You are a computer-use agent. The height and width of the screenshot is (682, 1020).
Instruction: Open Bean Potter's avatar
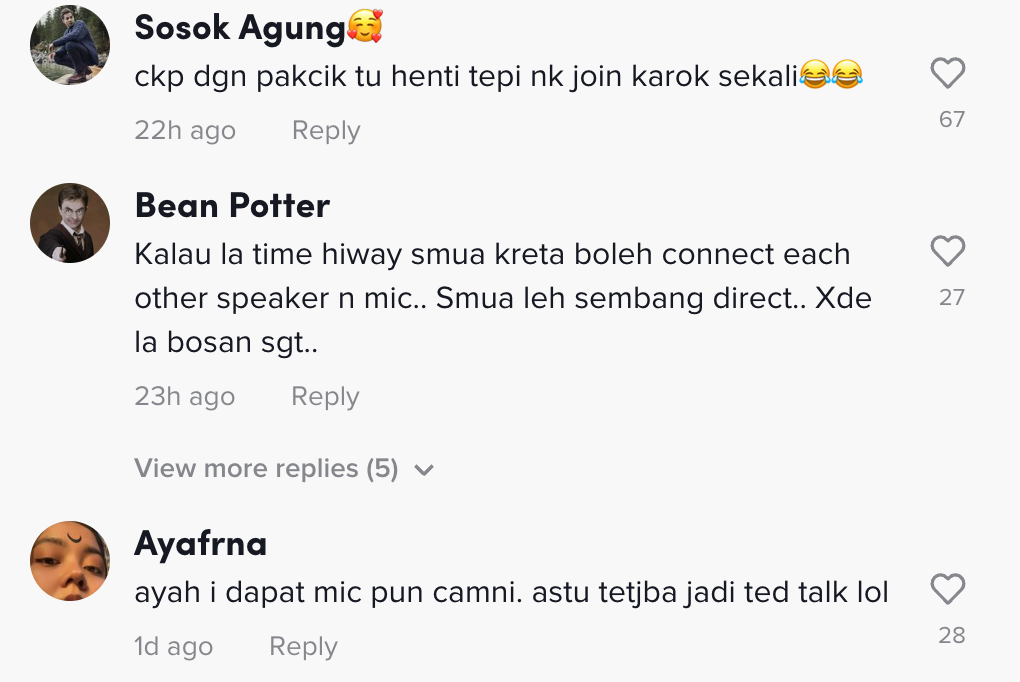tap(70, 223)
